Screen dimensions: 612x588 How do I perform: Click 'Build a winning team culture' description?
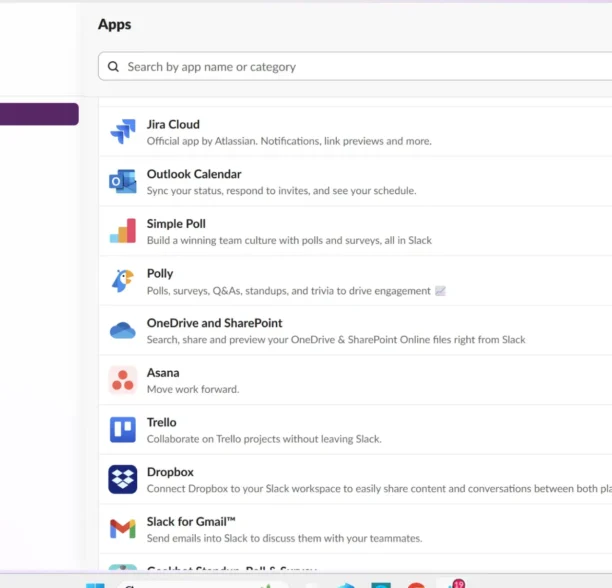click(x=289, y=240)
